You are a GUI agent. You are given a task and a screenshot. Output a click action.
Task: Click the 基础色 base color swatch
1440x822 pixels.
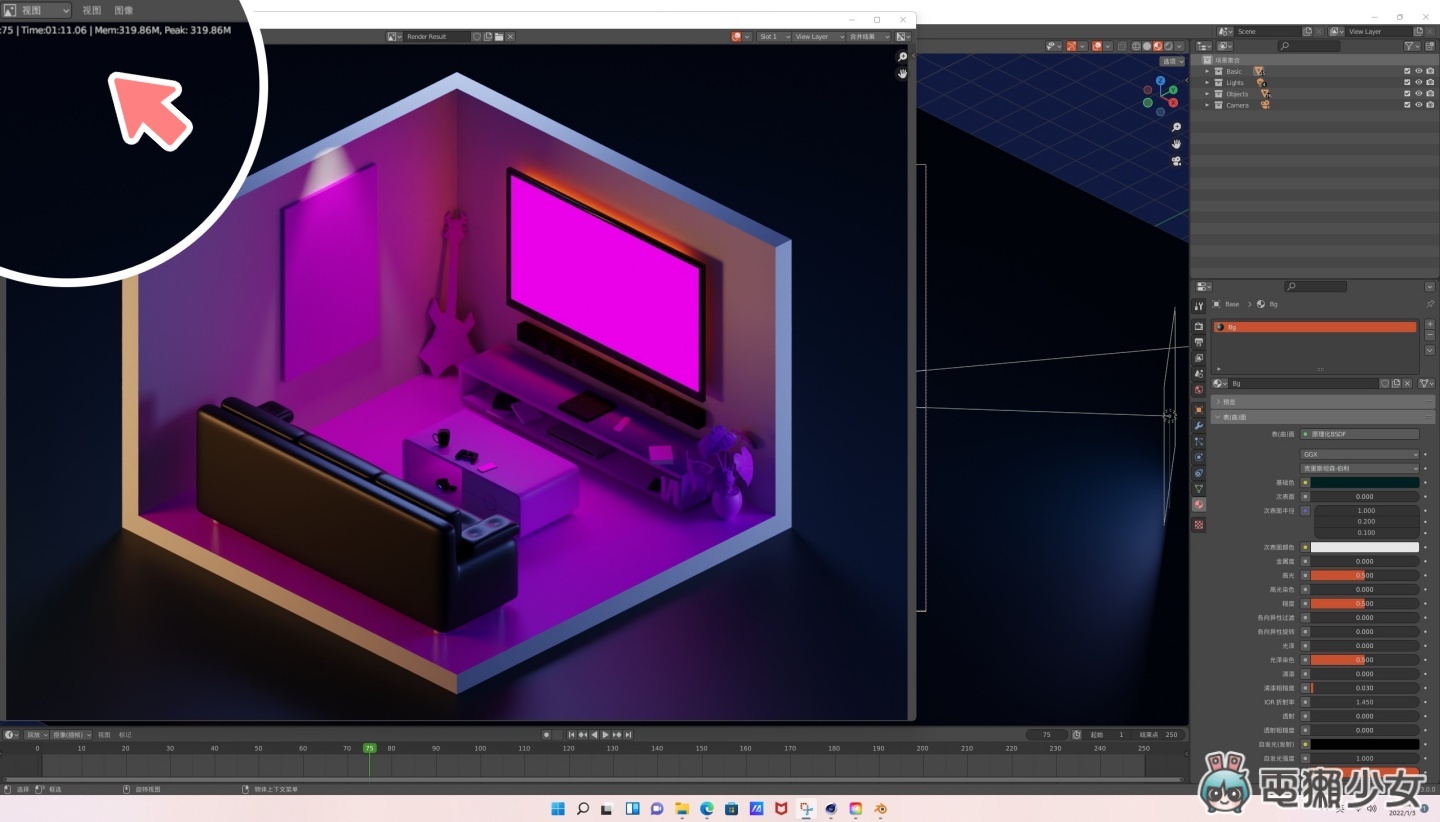[x=1365, y=482]
